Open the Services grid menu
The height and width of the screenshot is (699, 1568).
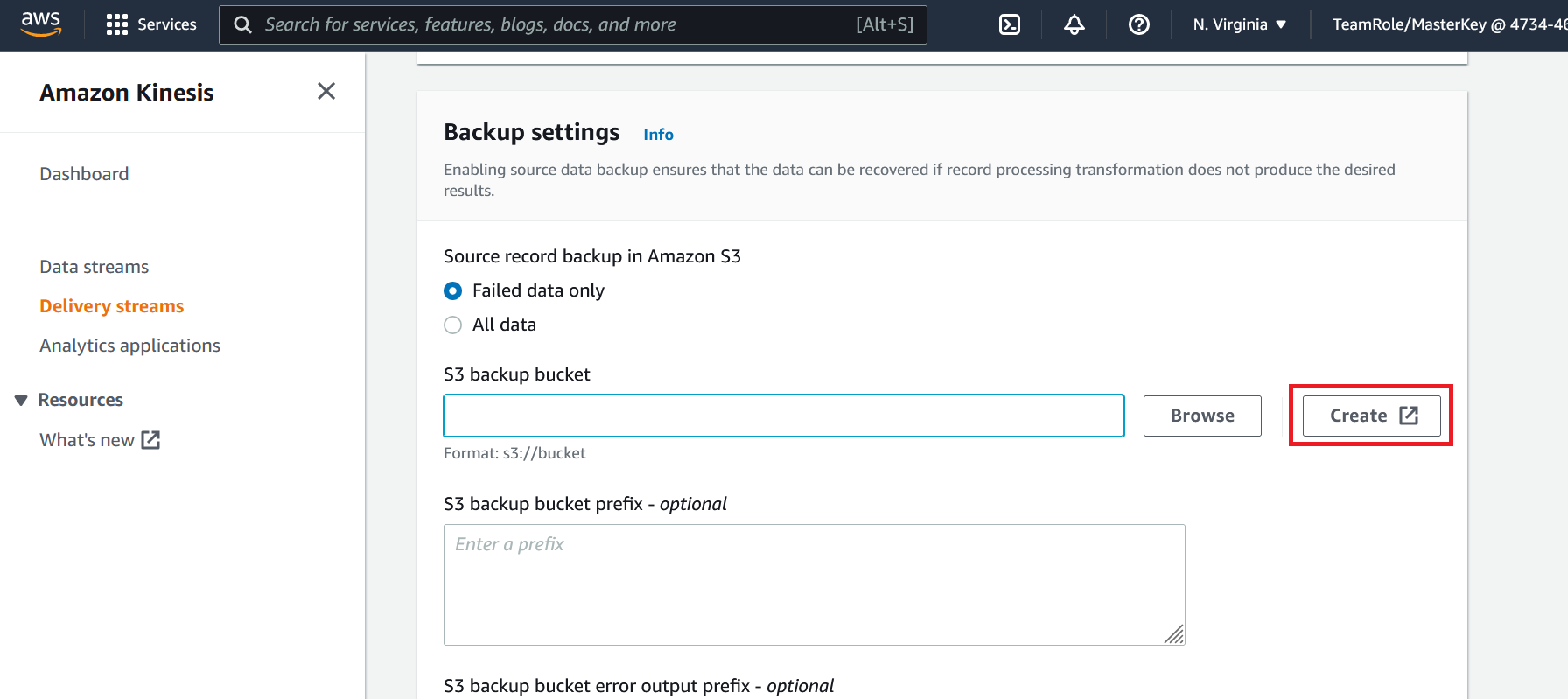tap(150, 24)
